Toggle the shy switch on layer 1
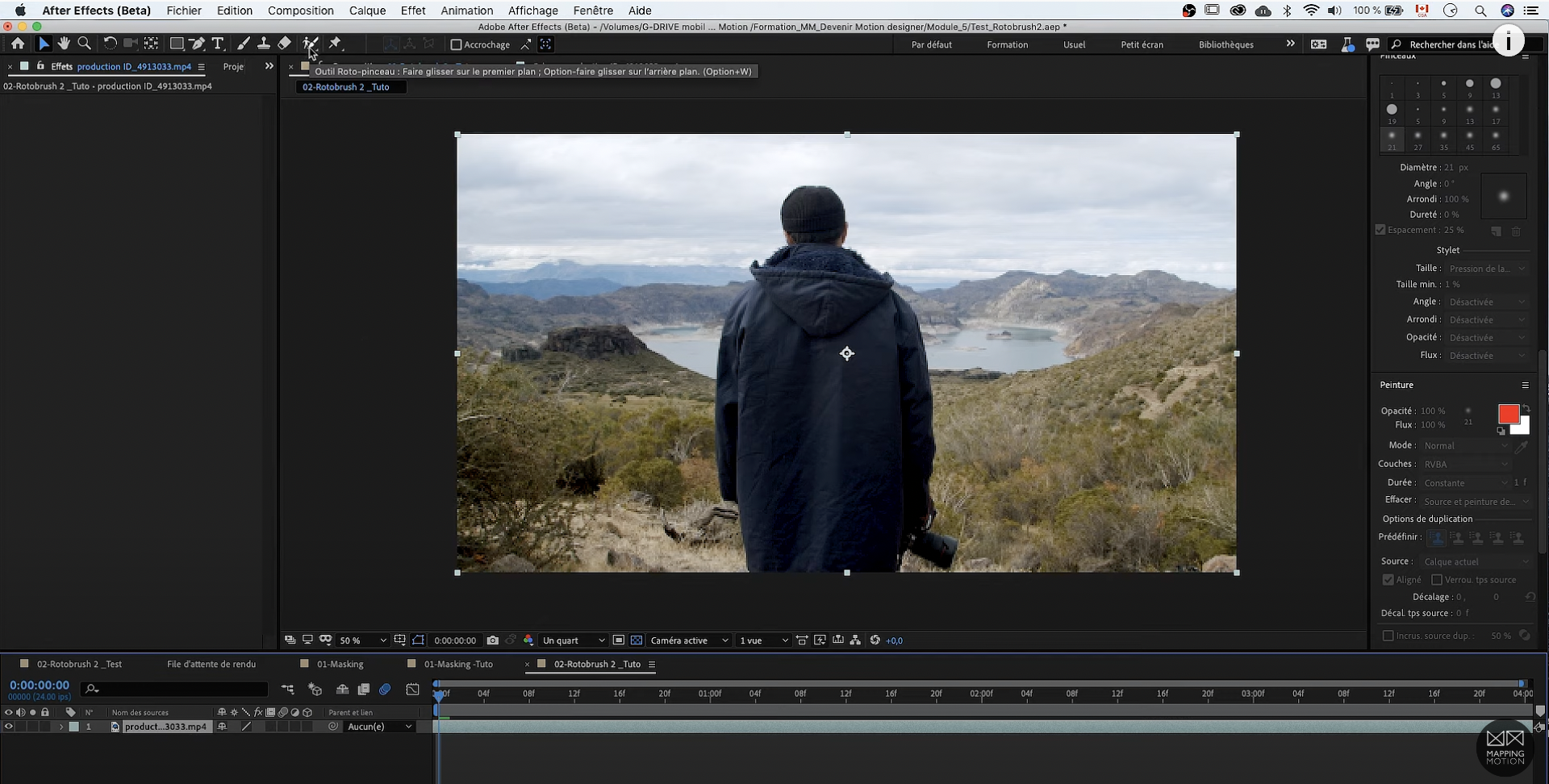Screen dimensions: 1549x784 tap(222, 727)
